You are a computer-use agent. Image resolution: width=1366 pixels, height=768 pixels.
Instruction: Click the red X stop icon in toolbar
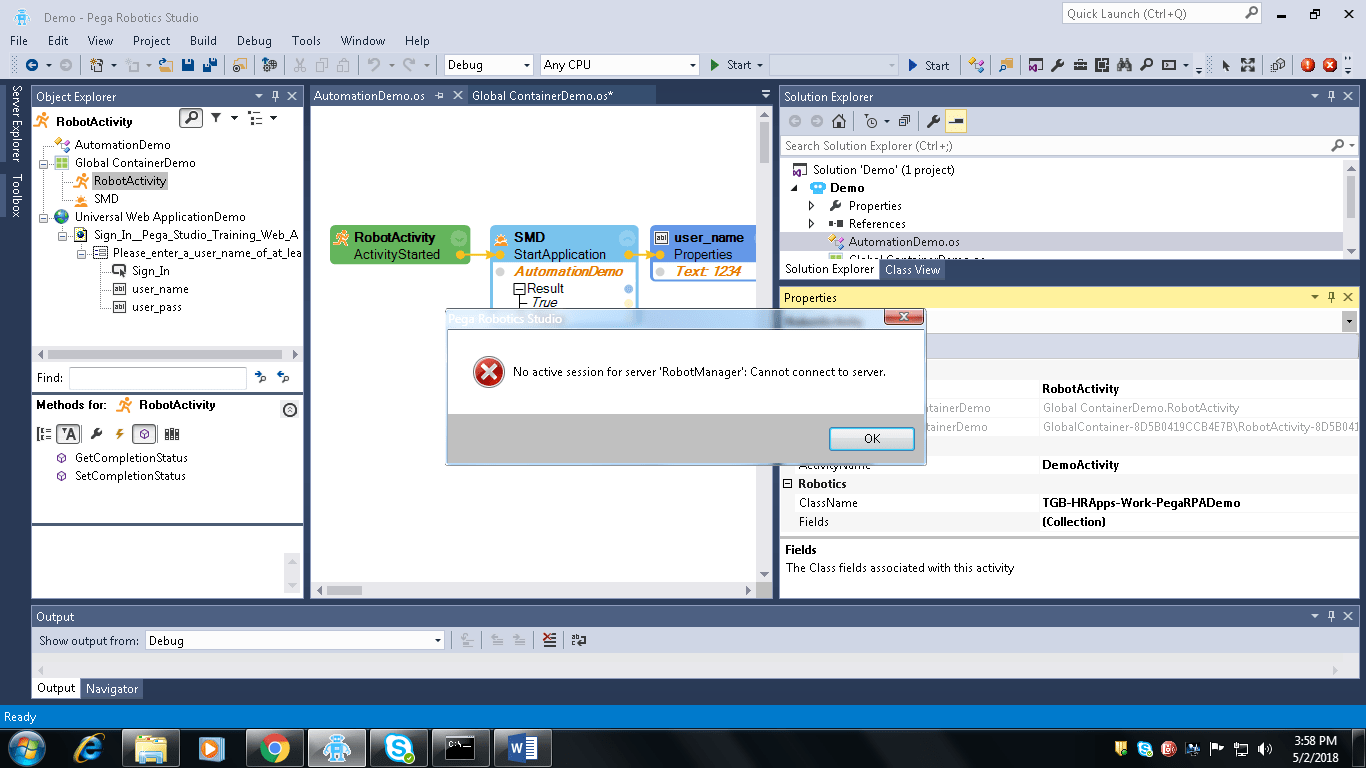coord(1330,65)
